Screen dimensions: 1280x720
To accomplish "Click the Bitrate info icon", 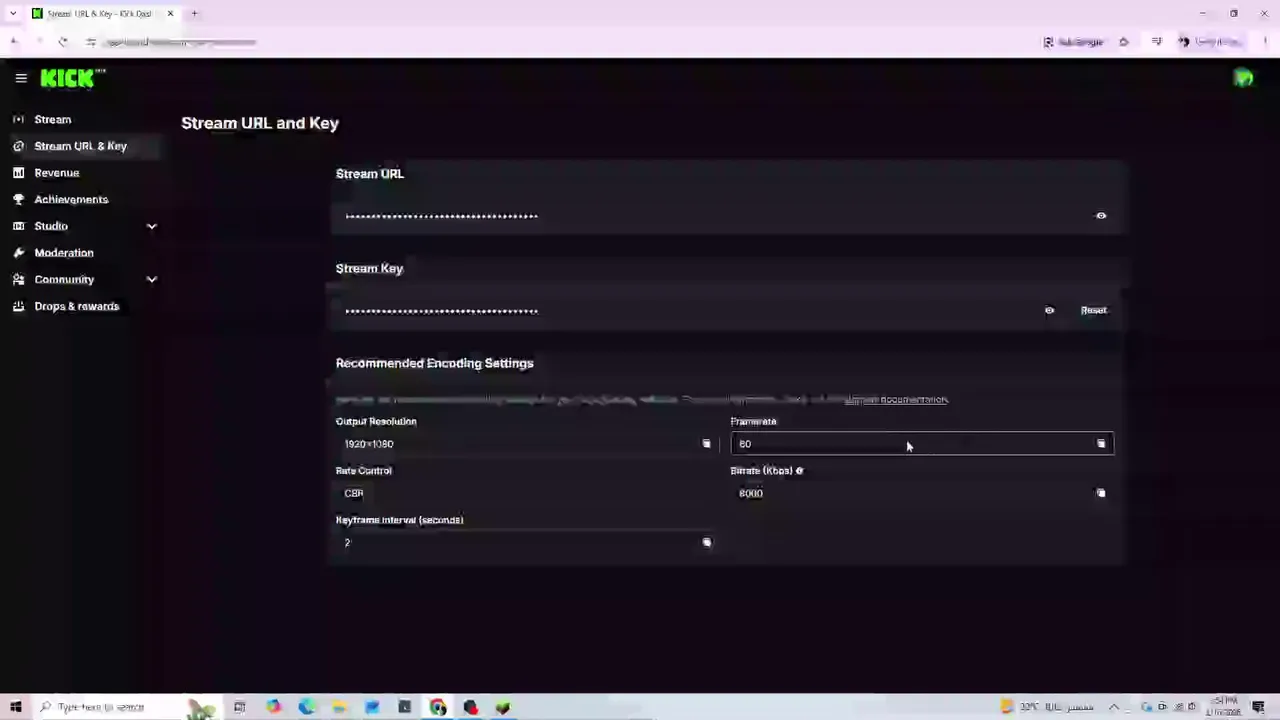I will tap(799, 471).
